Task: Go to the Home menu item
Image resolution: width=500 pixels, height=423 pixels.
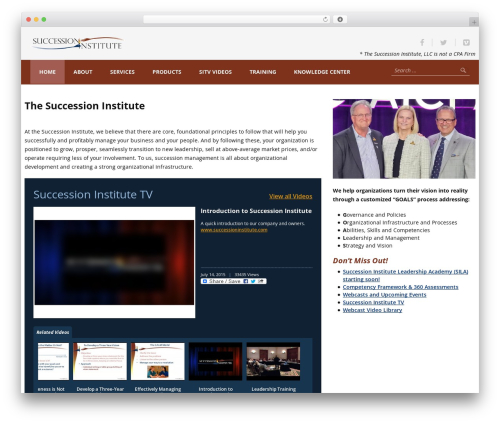Action: tap(47, 72)
